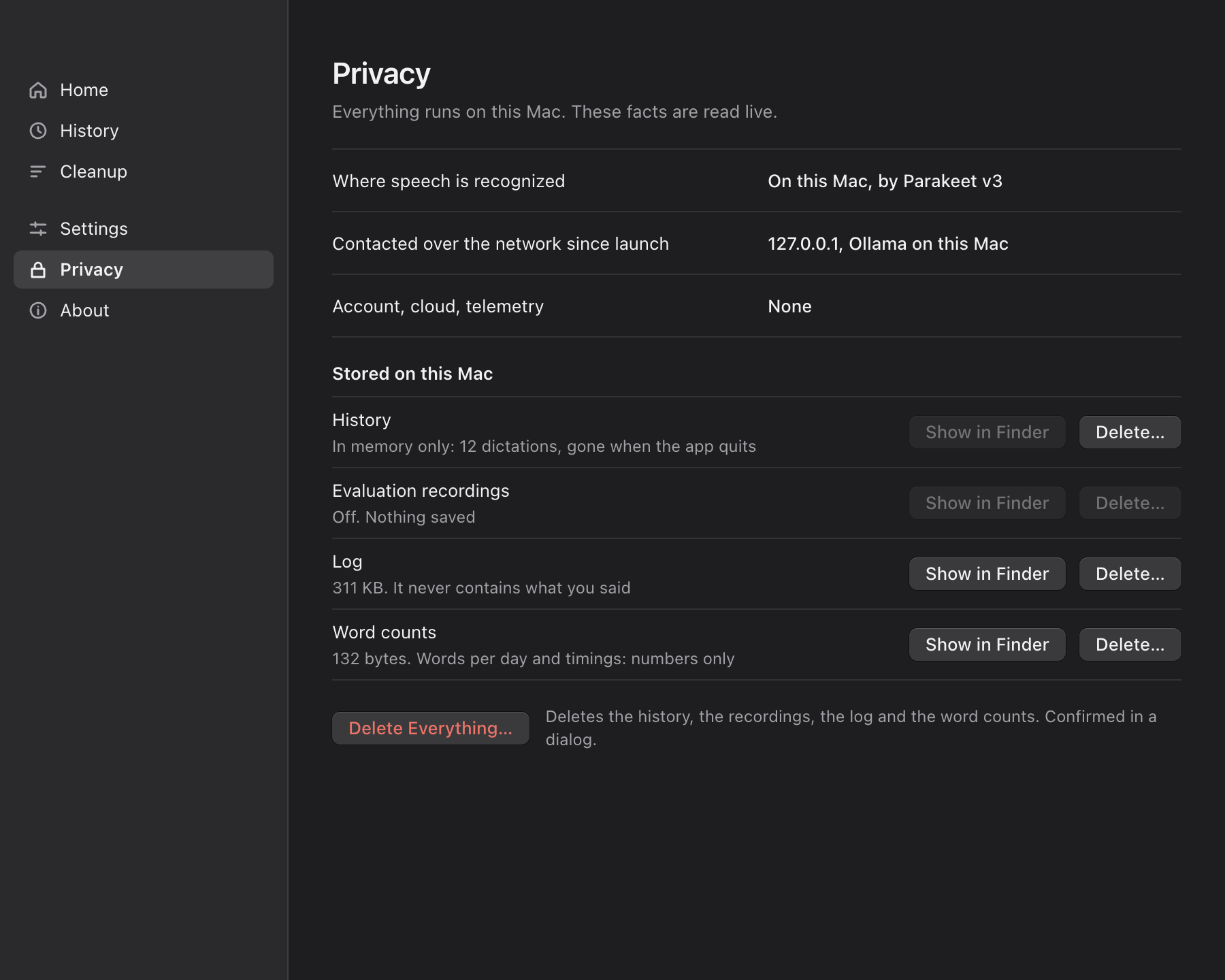Click the Privacy page heading

[x=381, y=73]
